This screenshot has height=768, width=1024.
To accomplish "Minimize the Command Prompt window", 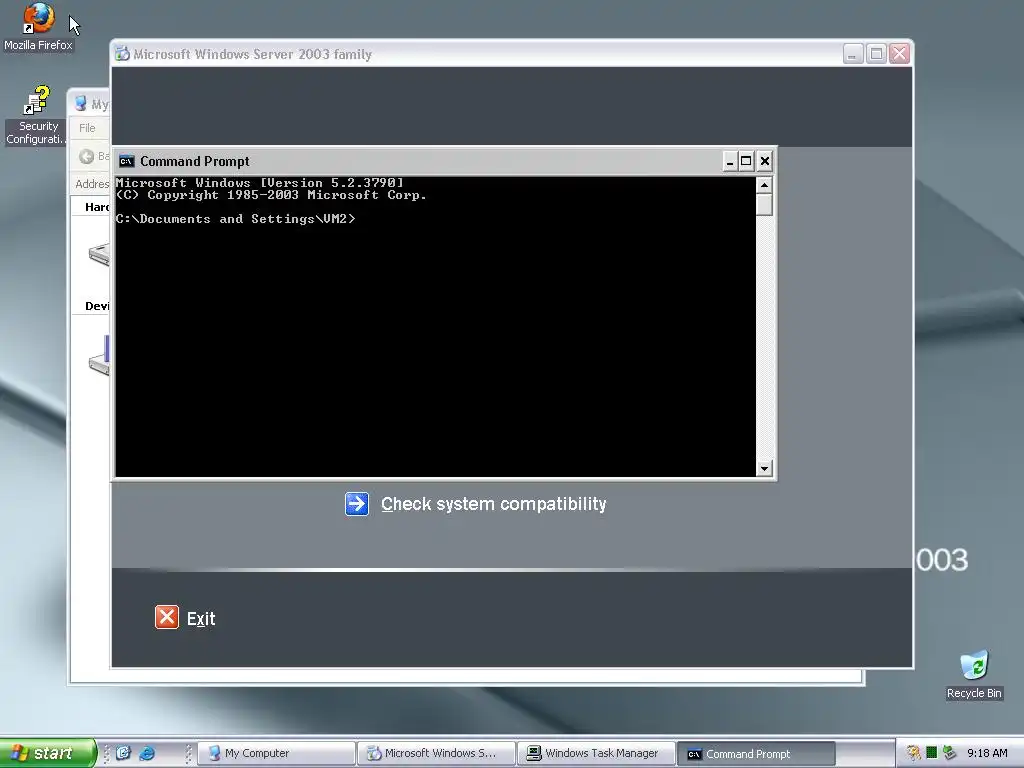I will click(730, 161).
